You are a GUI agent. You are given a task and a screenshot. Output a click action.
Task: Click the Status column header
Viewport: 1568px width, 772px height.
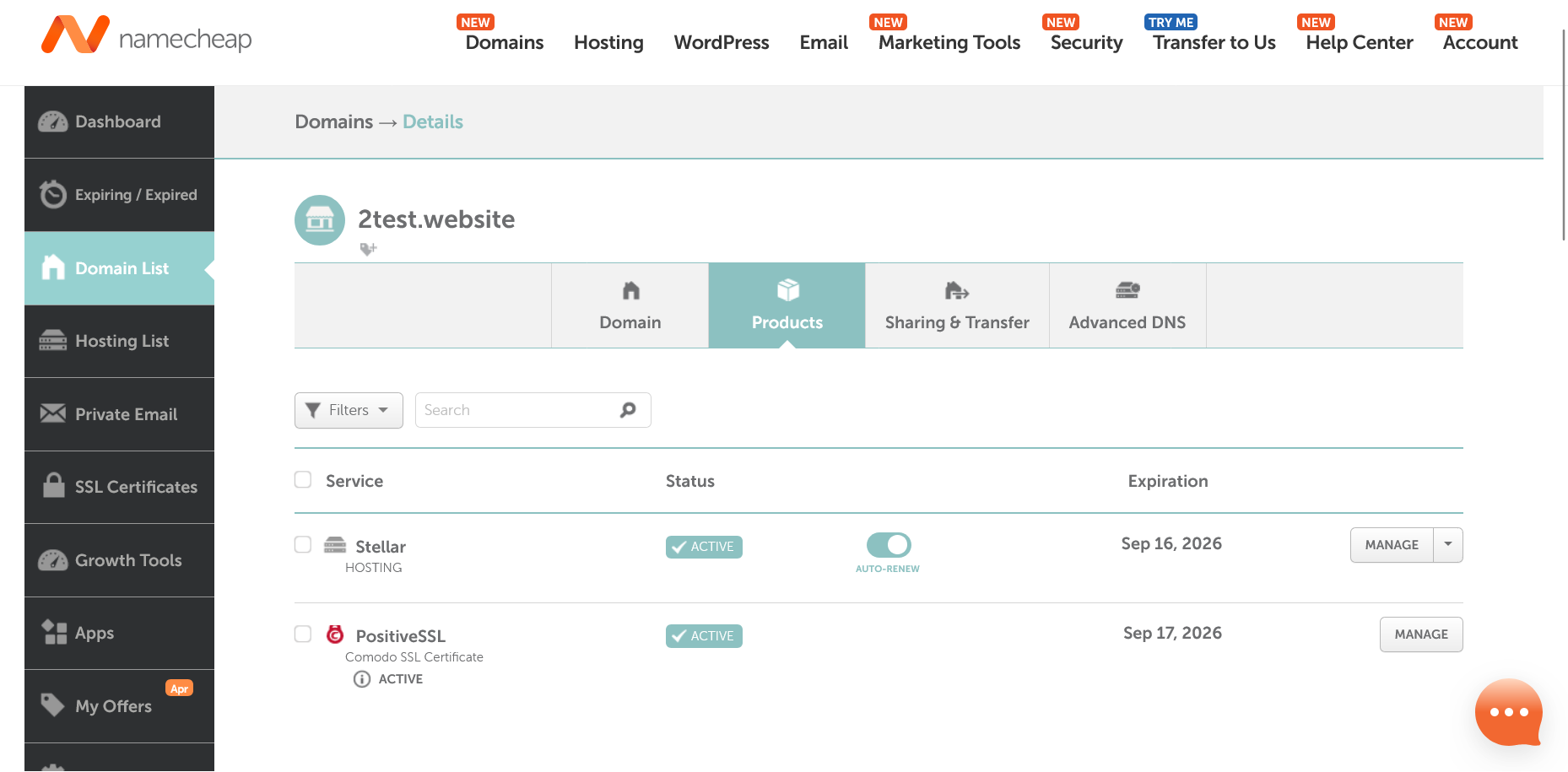690,481
